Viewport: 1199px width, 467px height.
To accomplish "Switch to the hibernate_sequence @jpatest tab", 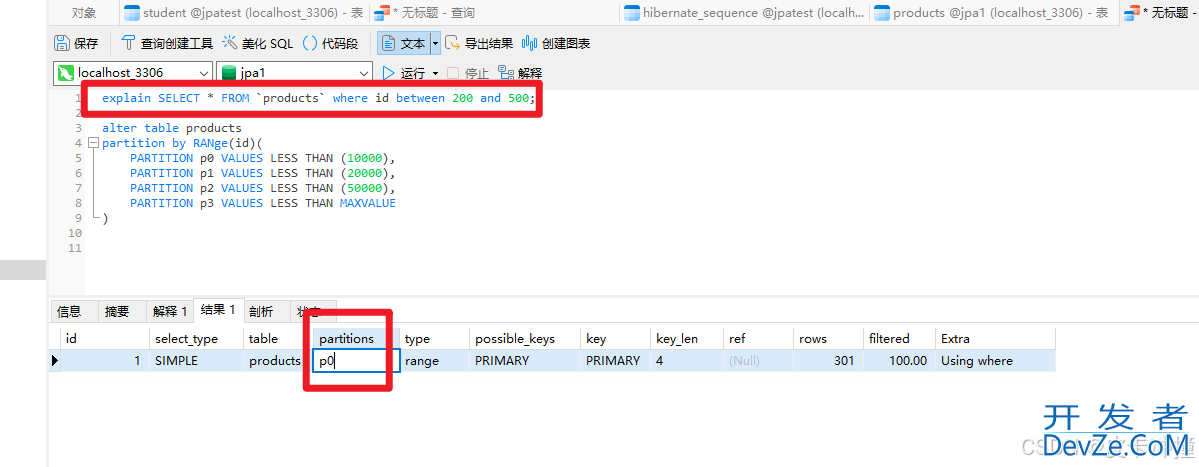I will click(x=744, y=12).
